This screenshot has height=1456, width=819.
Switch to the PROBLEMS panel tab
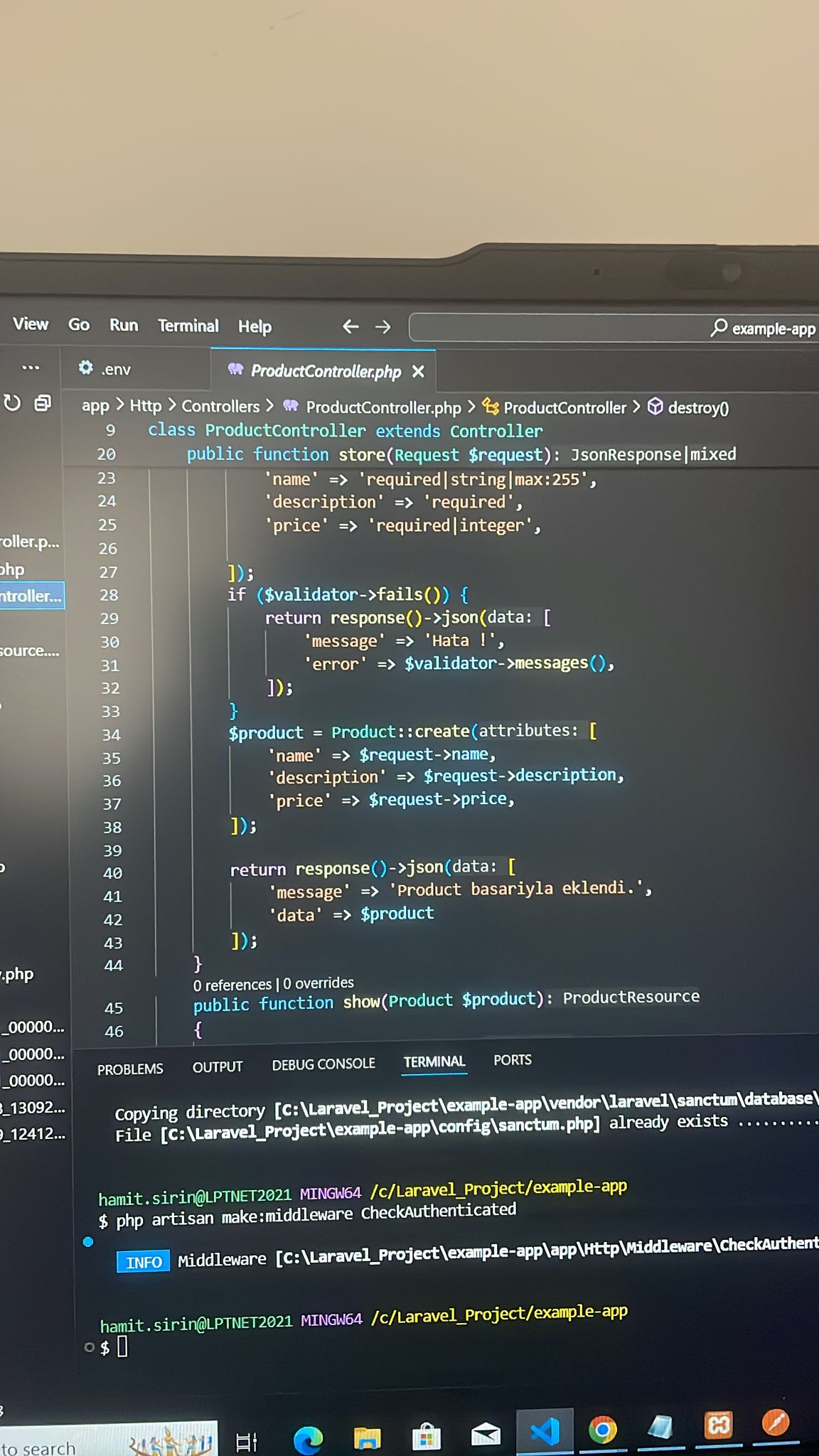[130, 1069]
